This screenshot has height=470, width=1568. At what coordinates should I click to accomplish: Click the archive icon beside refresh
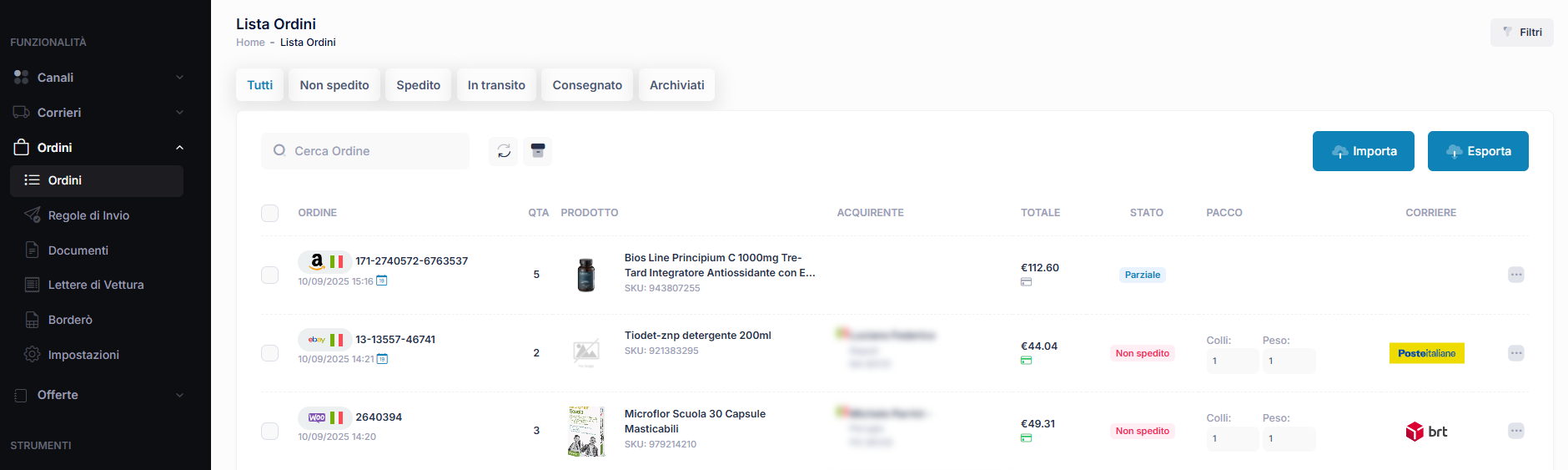[538, 151]
